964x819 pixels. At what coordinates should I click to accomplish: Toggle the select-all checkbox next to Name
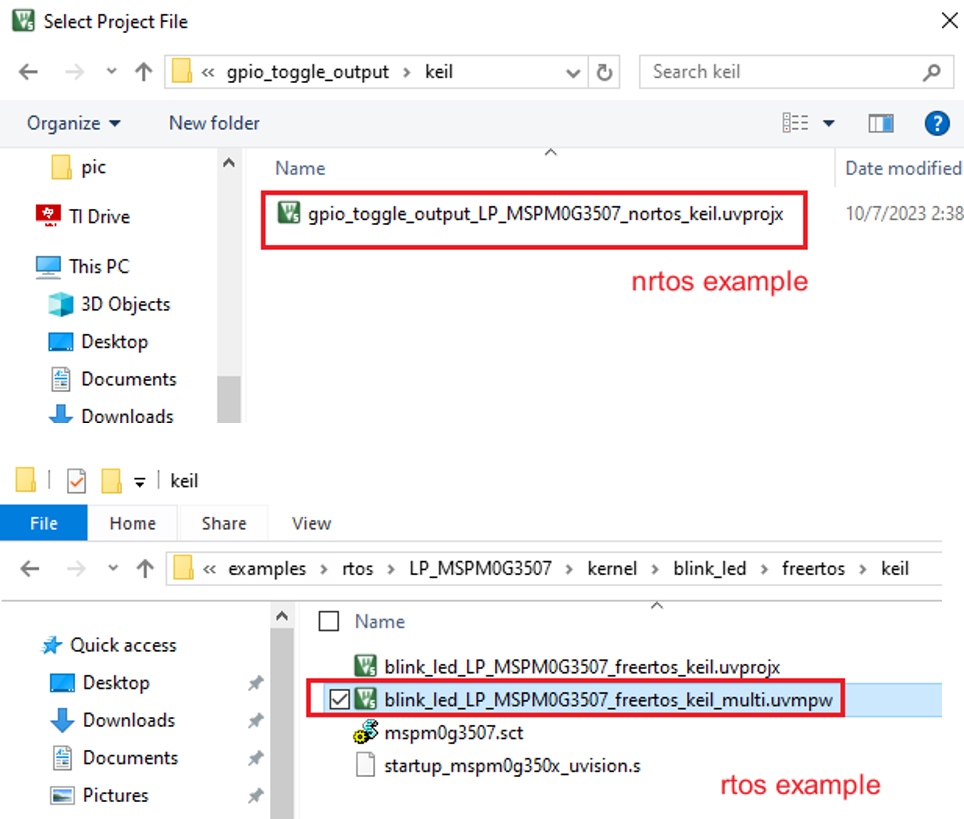pyautogui.click(x=328, y=621)
